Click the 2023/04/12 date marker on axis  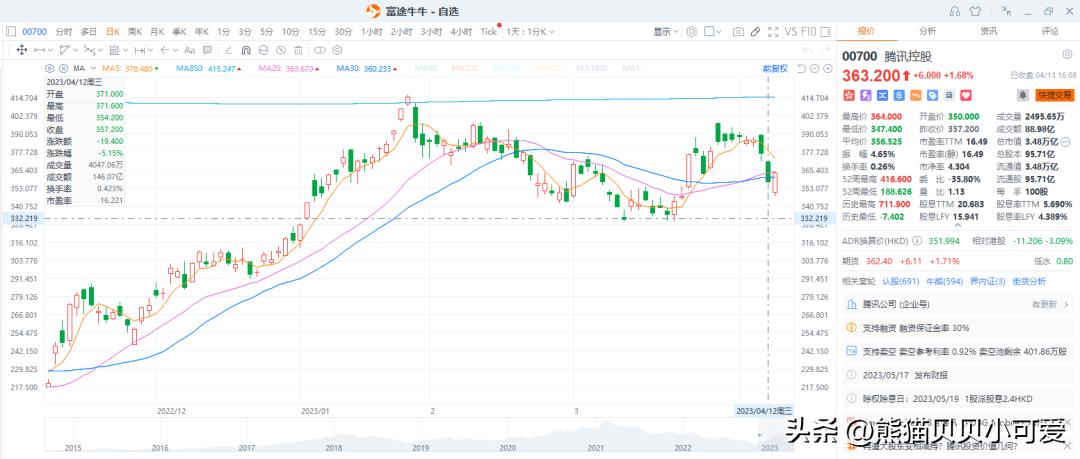coord(765,410)
